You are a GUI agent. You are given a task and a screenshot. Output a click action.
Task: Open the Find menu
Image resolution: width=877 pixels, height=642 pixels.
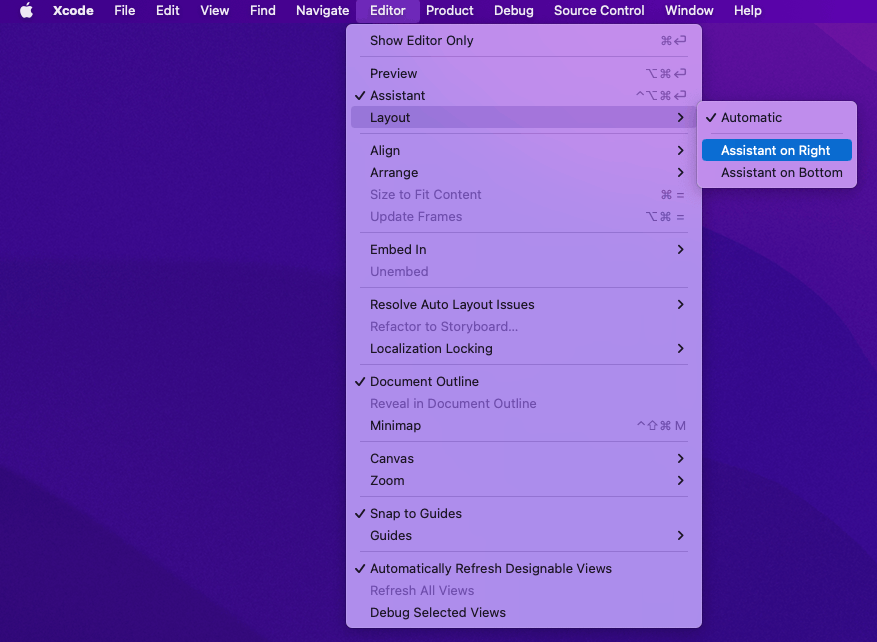click(263, 11)
